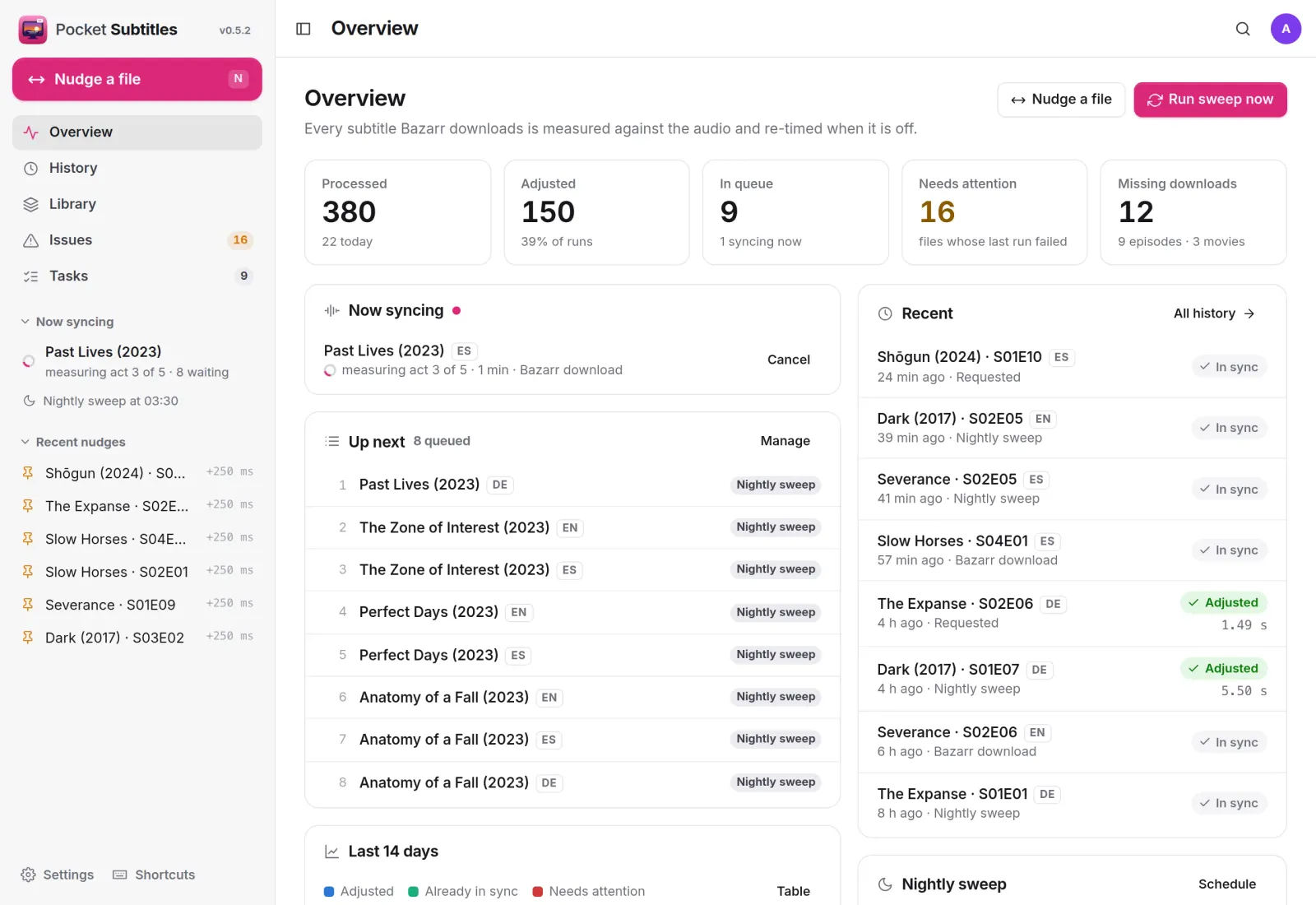Toggle the sidebar panel icon
The width and height of the screenshot is (1316, 905).
304,29
